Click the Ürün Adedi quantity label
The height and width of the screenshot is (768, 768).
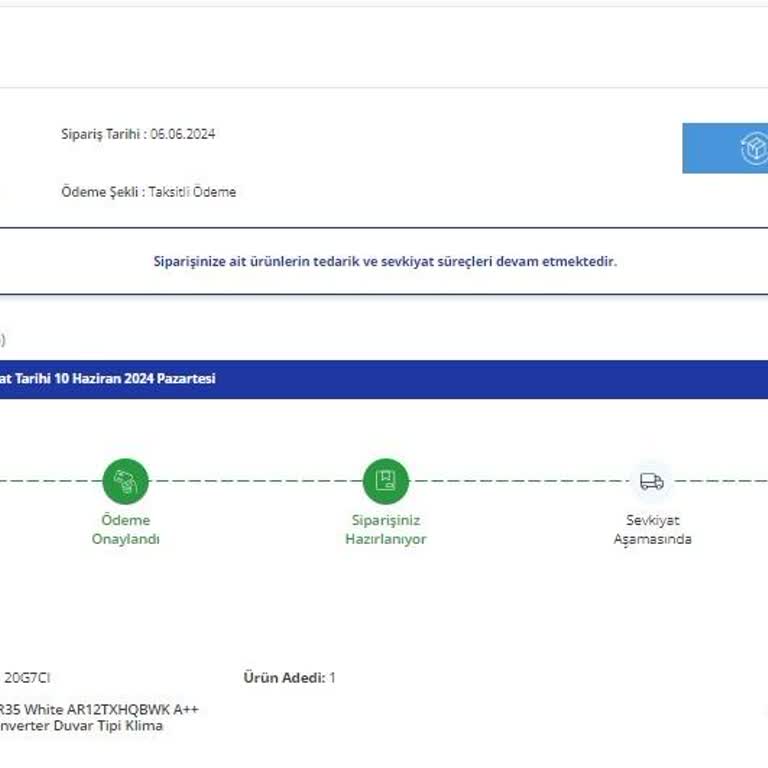283,678
